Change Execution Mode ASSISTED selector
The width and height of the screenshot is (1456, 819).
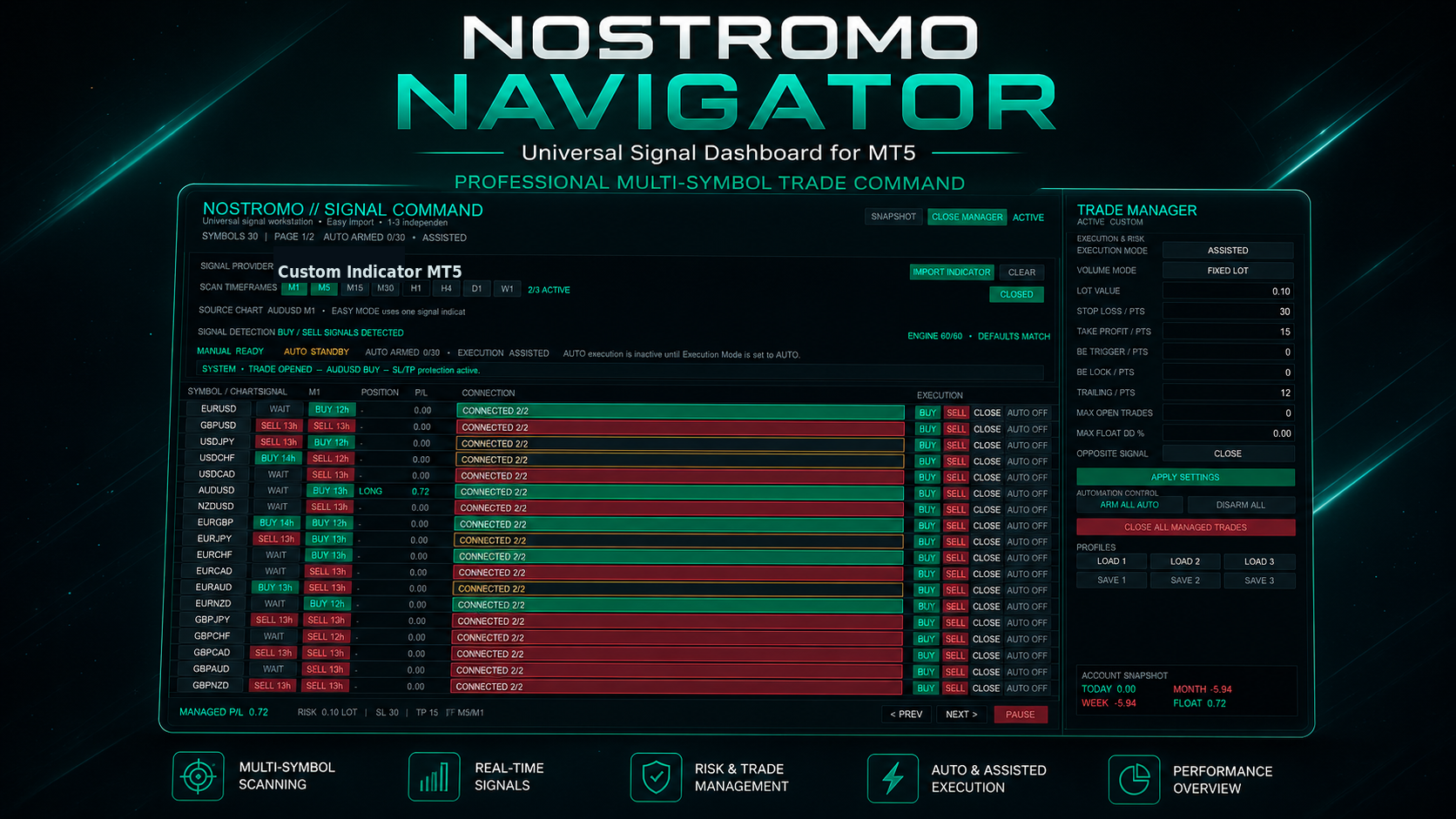click(x=1228, y=250)
